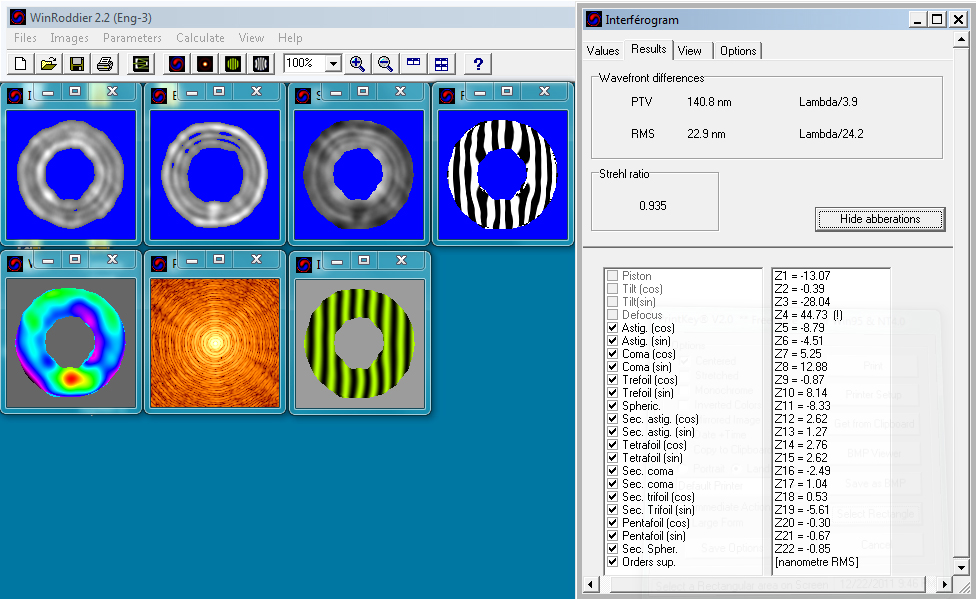
Task: Click the WinRoddier title bar app icon
Action: tap(17, 17)
